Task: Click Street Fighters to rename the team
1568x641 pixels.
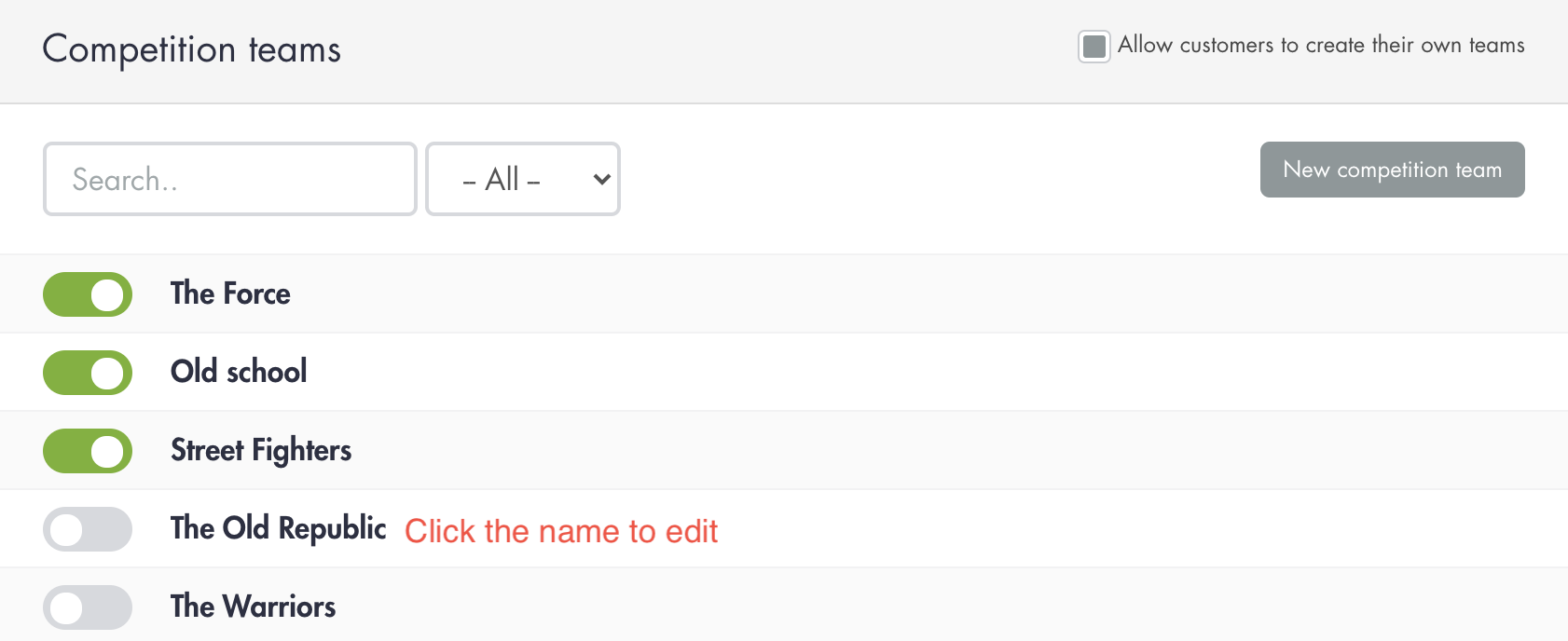Action: (x=262, y=450)
